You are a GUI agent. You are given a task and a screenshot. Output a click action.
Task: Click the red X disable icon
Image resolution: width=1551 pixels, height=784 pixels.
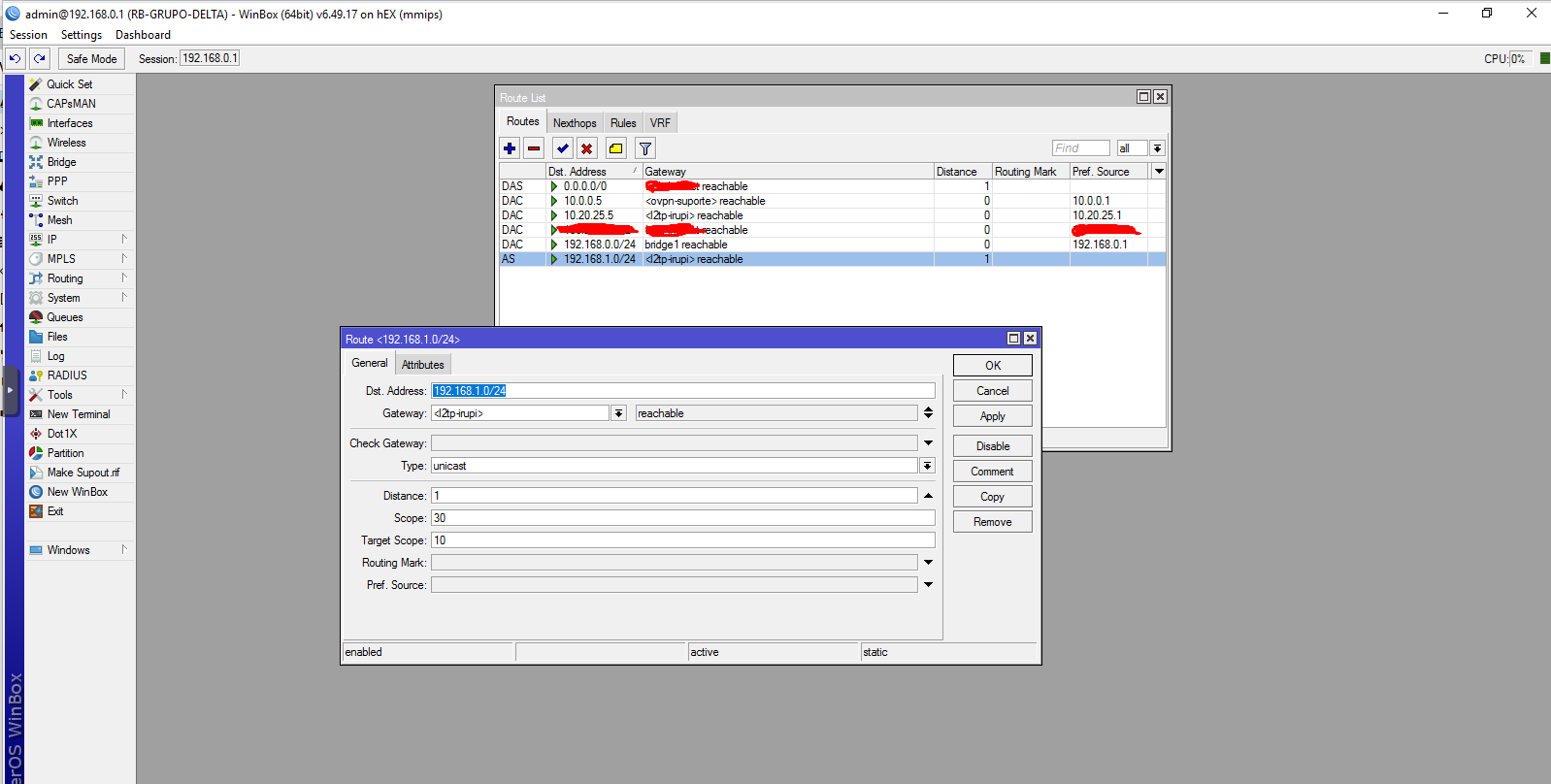586,148
